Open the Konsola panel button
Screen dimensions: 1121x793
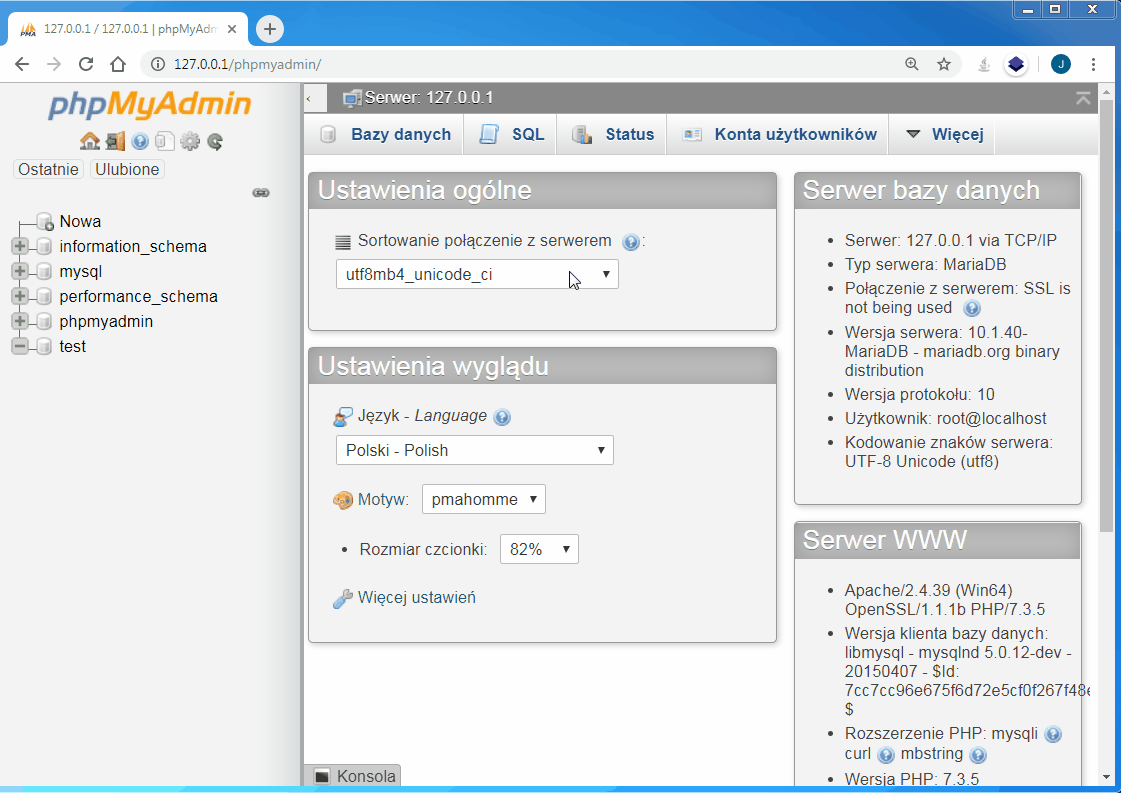coord(353,777)
